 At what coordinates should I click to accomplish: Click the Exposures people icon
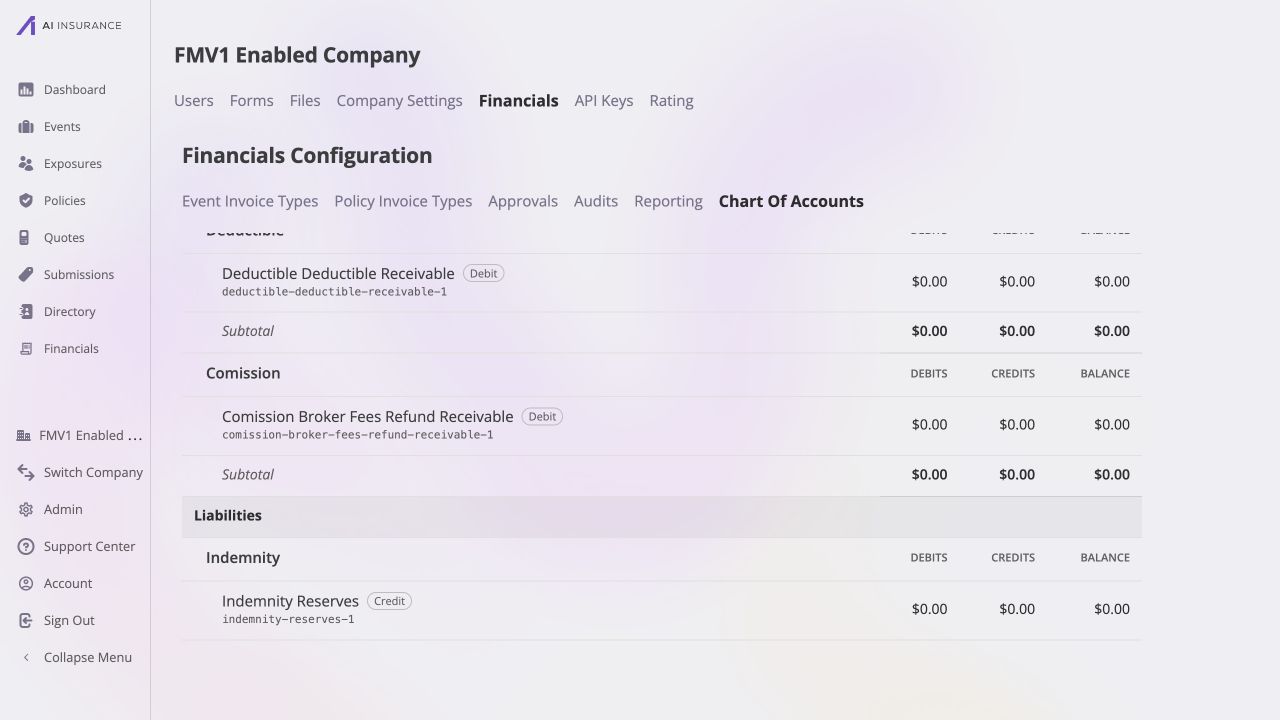point(26,164)
